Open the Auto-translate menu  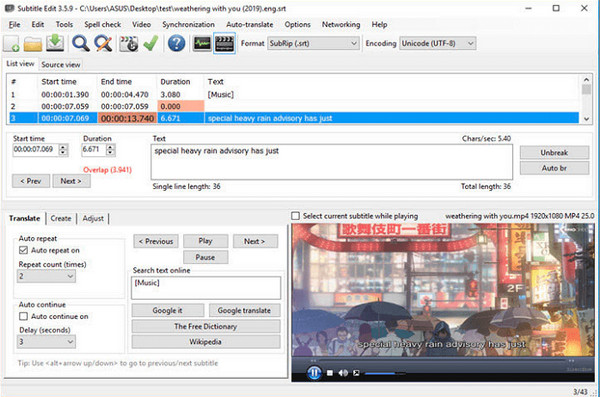coord(249,25)
